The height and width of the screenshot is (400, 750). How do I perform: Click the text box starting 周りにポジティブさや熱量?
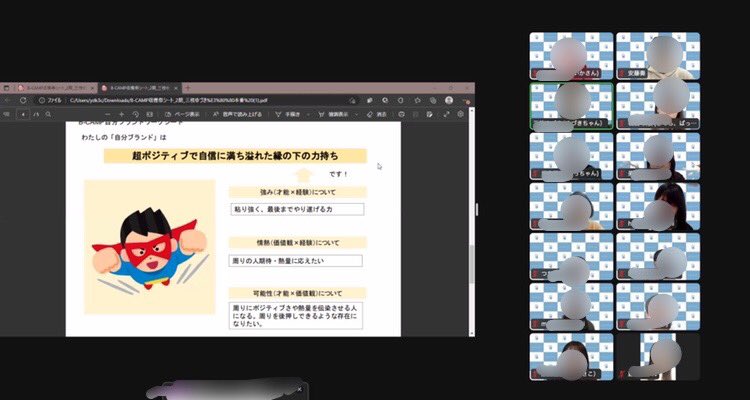296,315
